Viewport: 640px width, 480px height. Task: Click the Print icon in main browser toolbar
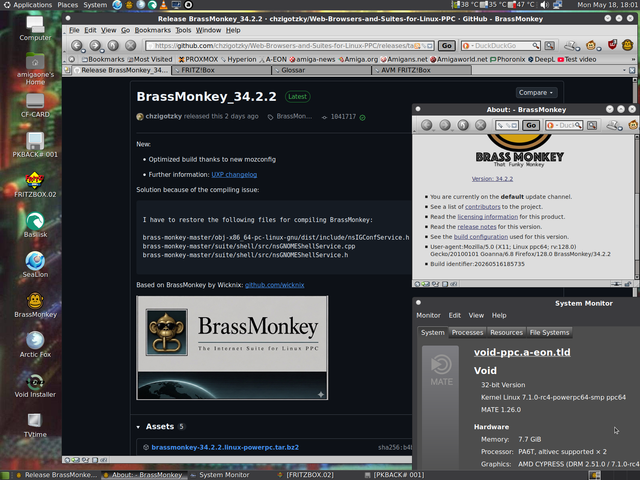click(x=570, y=45)
